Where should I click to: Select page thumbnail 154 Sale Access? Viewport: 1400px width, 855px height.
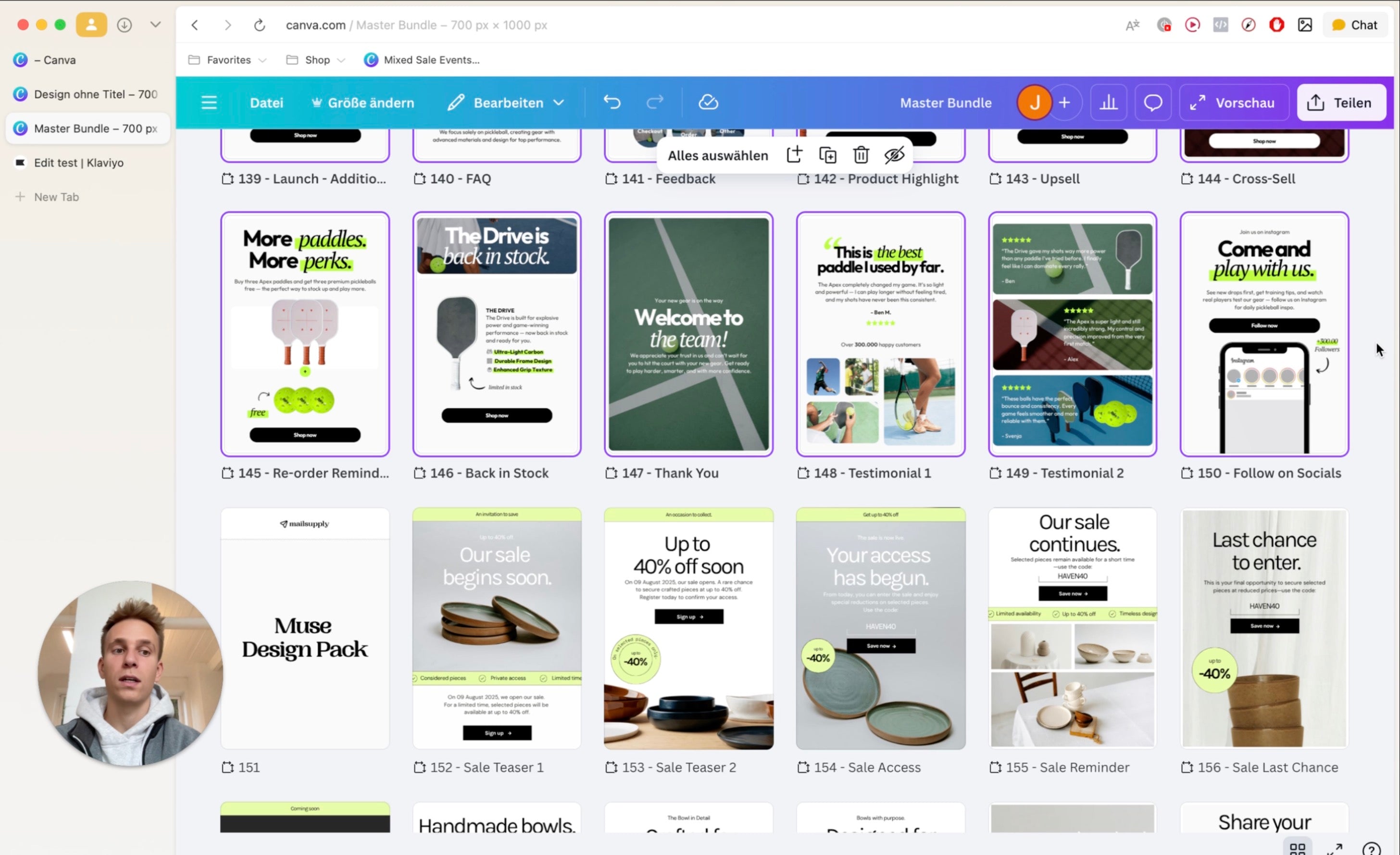click(880, 628)
